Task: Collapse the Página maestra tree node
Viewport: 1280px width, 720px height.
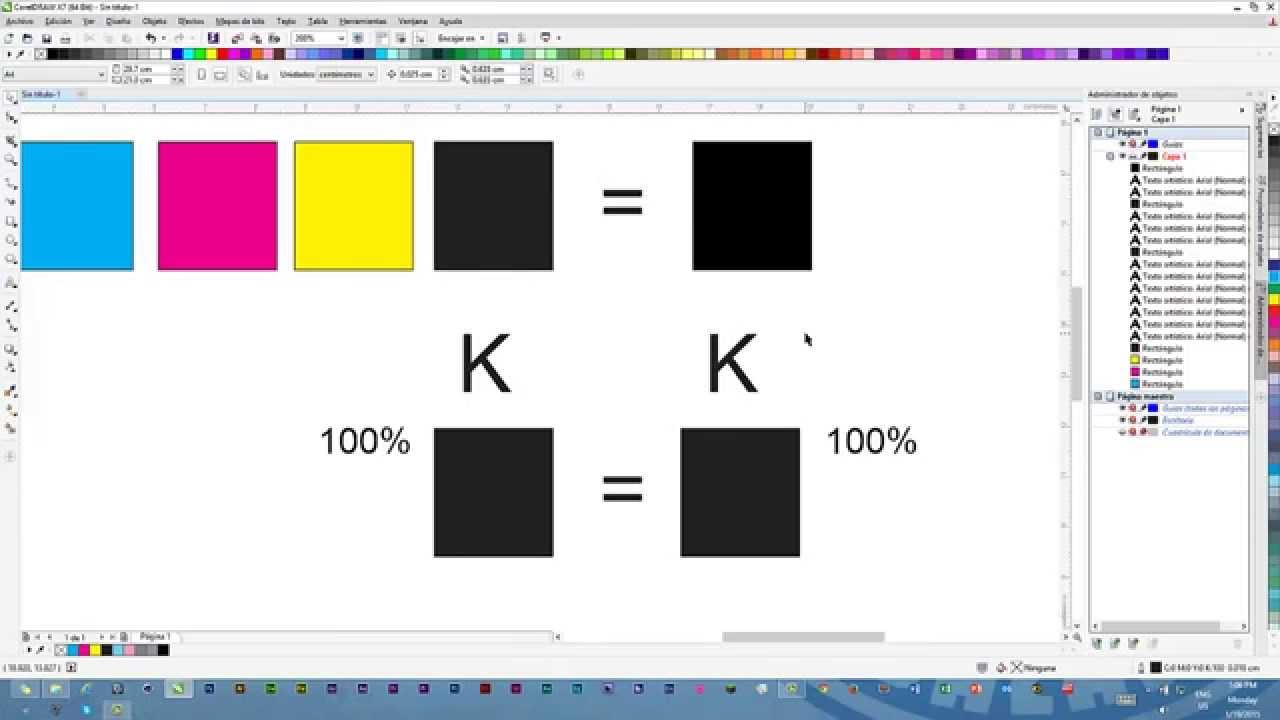Action: (x=1098, y=396)
